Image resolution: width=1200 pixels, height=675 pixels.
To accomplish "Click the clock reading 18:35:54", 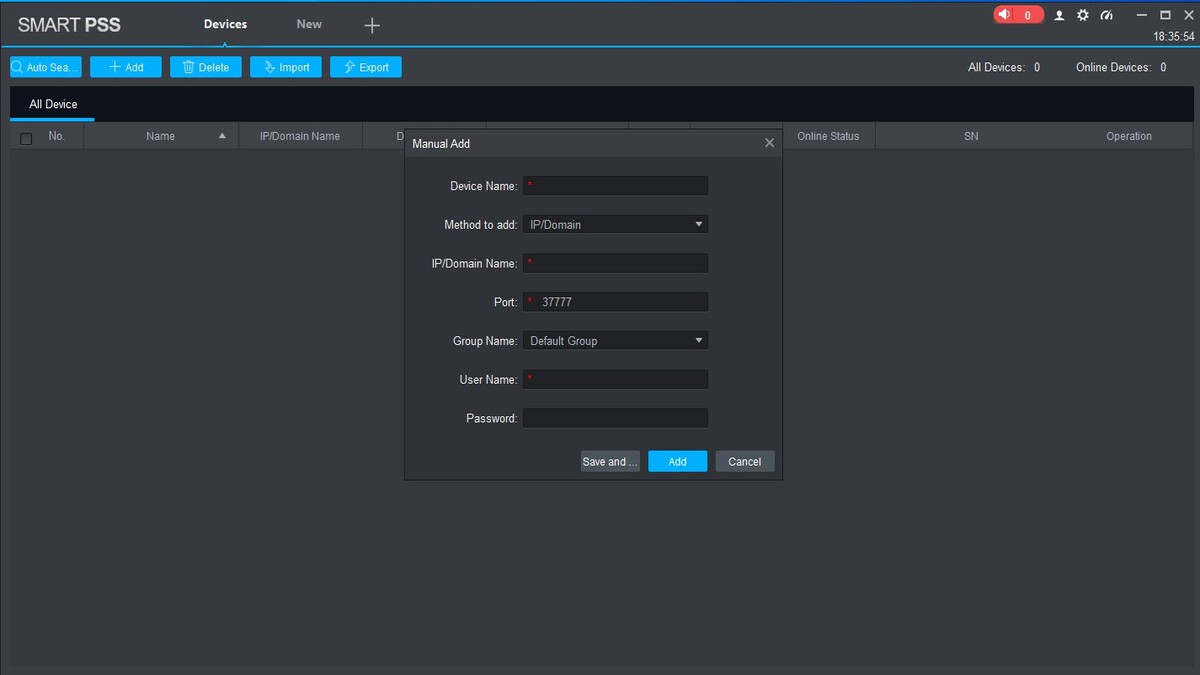I will [x=1174, y=36].
